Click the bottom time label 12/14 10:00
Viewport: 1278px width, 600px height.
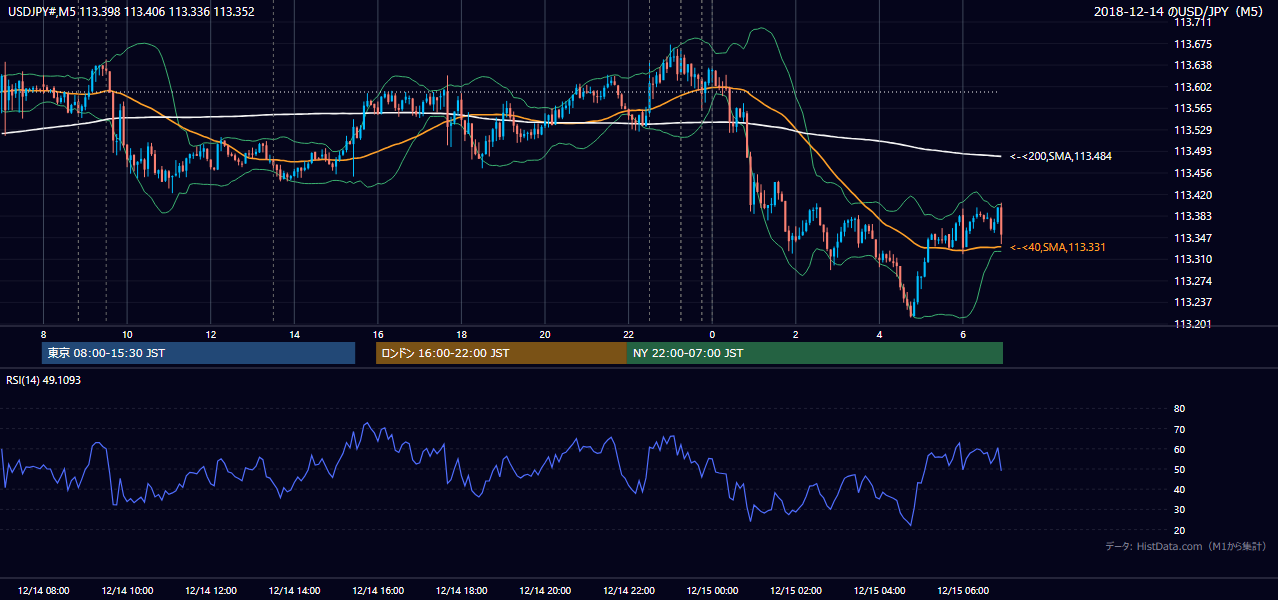pyautogui.click(x=127, y=591)
